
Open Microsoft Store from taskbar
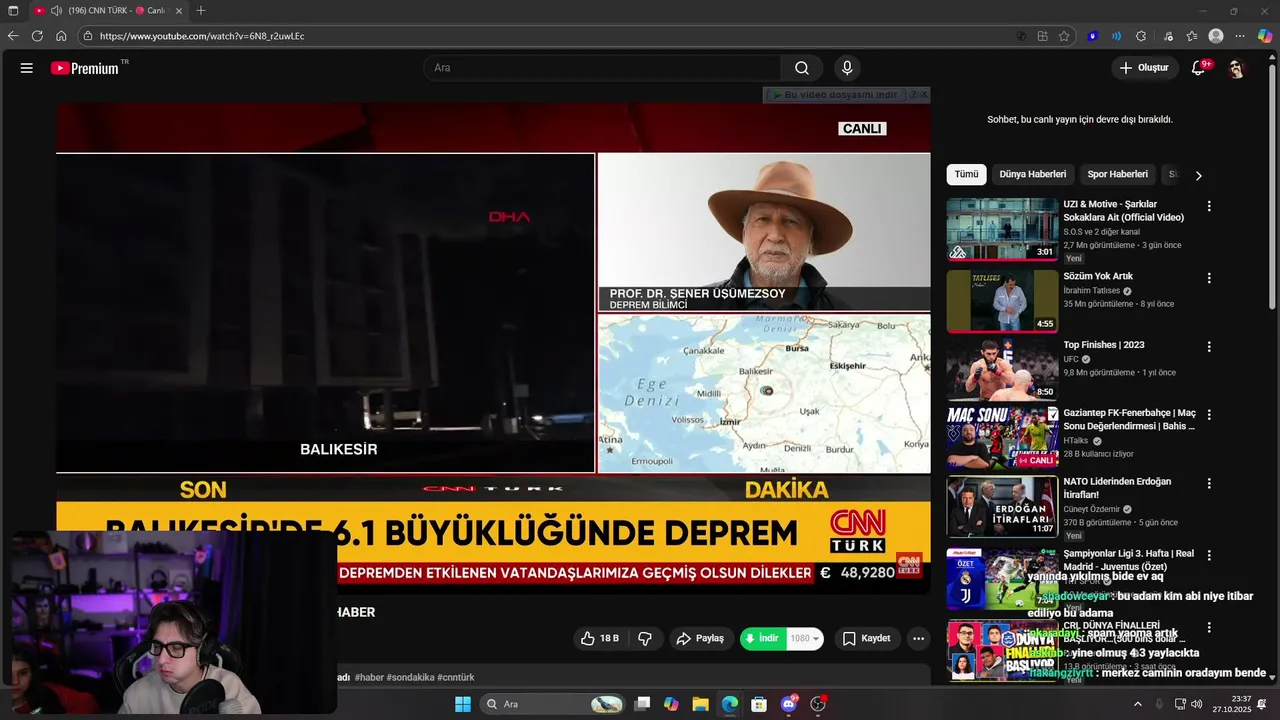click(759, 704)
